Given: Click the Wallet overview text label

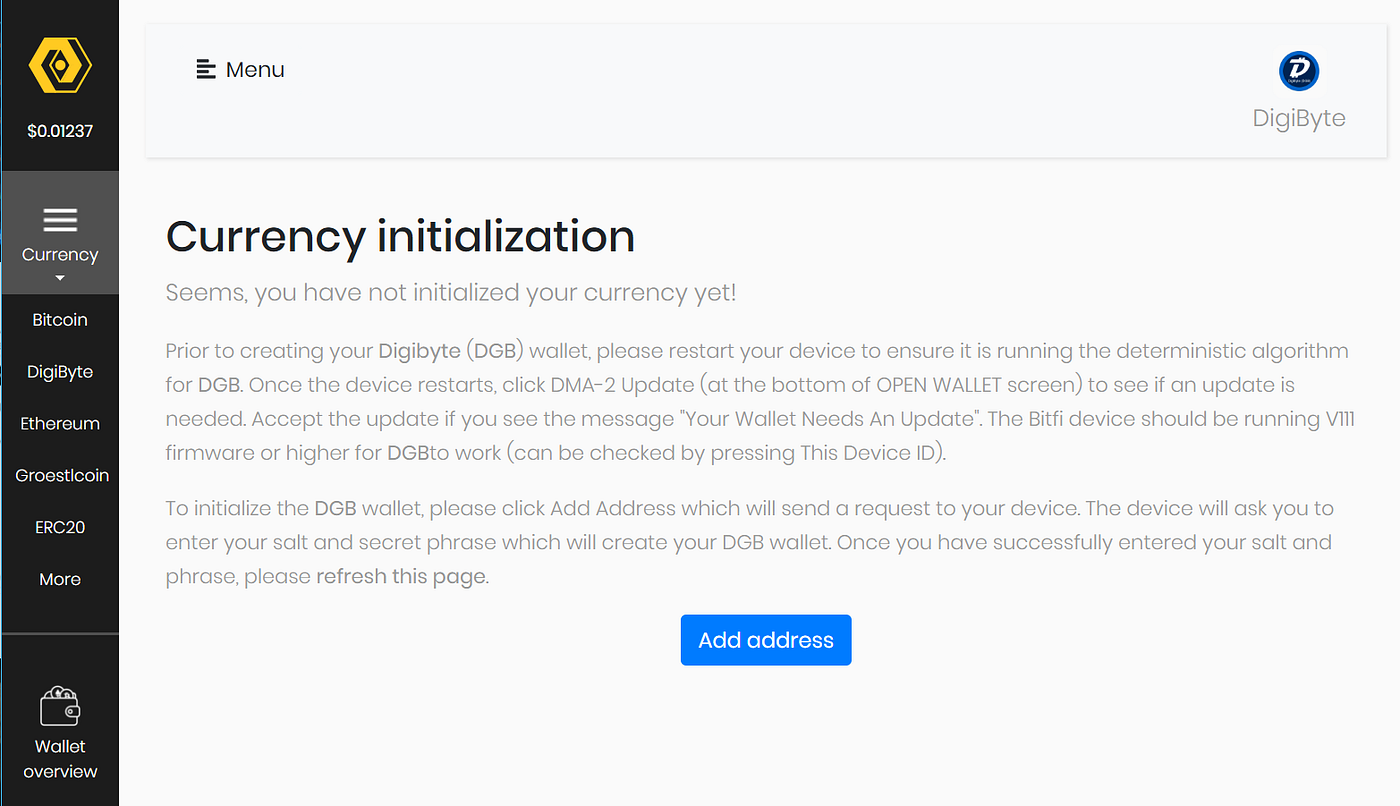Looking at the screenshot, I should 60,759.
